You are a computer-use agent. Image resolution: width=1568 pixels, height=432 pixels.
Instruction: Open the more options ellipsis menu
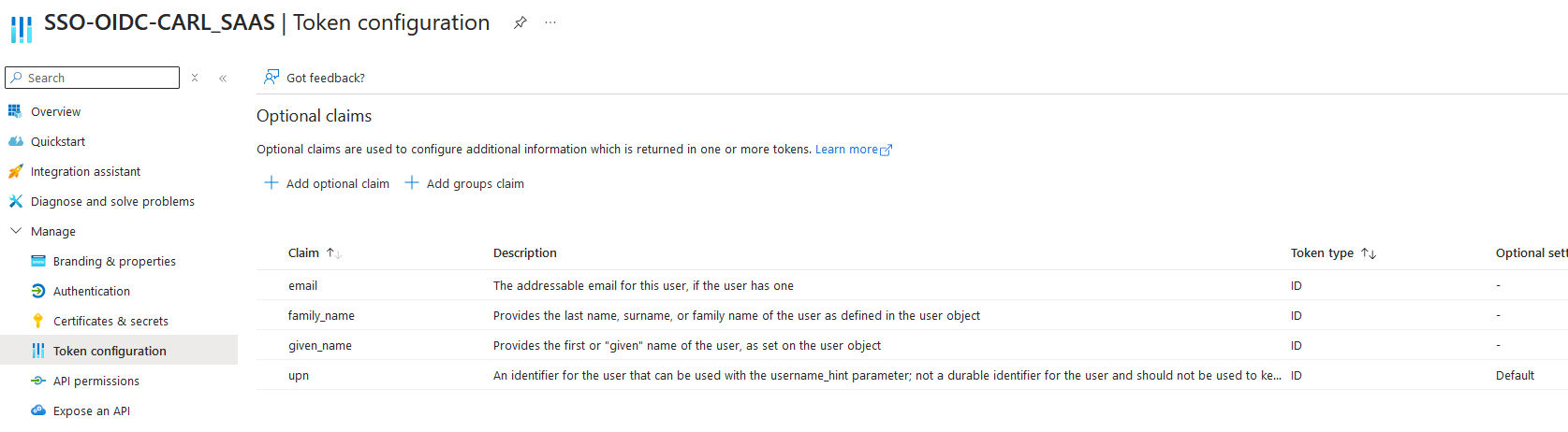coord(550,22)
